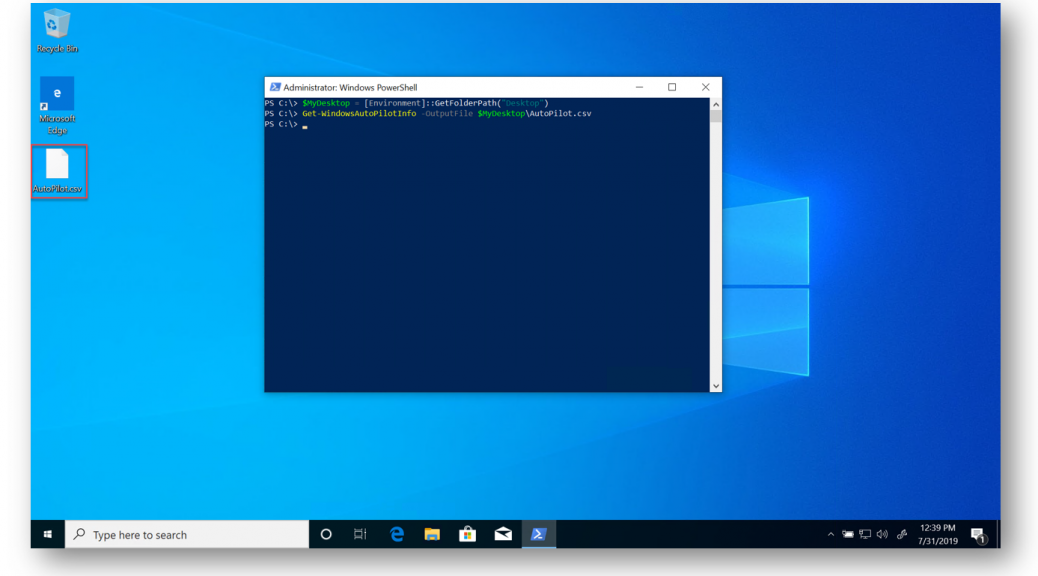Select the AutoPilot.csv file on desktop
The width and height of the screenshot is (1038, 576).
click(x=58, y=171)
